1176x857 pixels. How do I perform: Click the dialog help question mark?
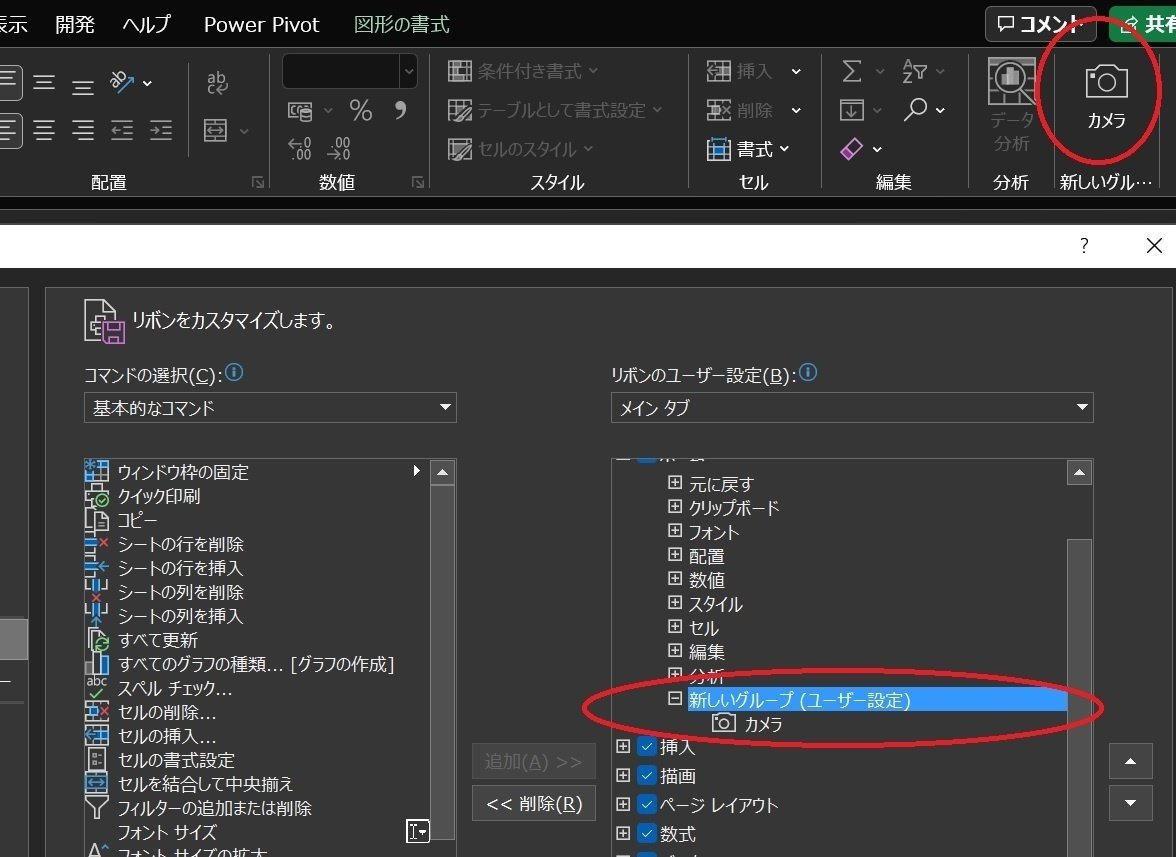(1084, 245)
